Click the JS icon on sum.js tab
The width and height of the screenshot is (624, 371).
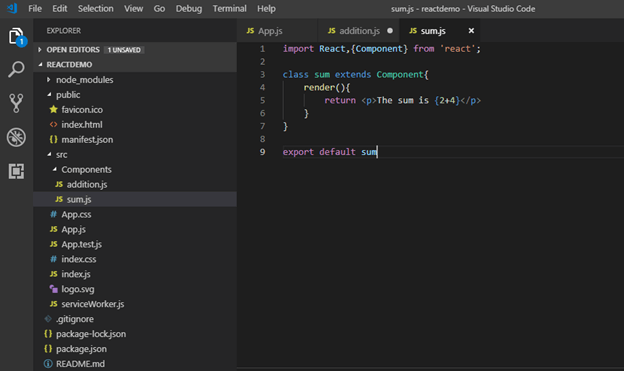413,31
